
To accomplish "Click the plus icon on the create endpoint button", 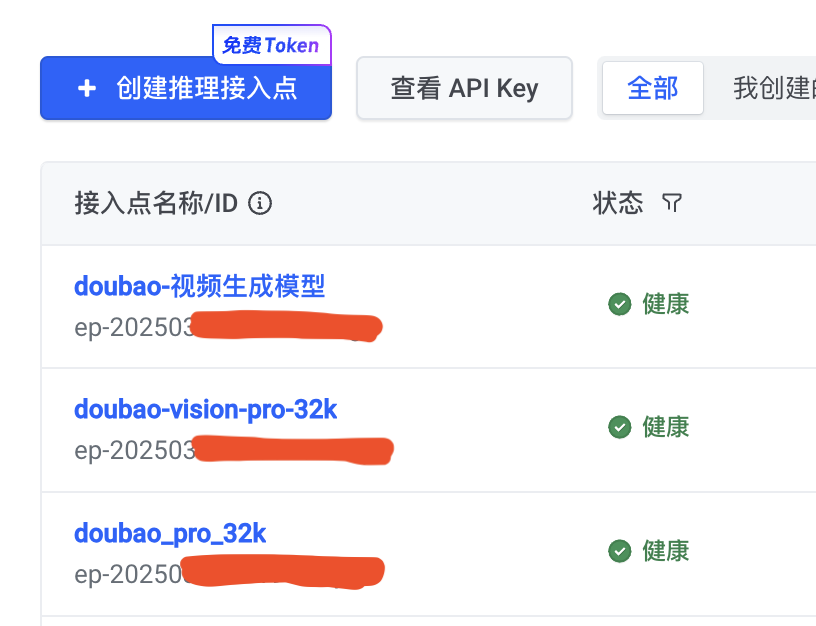I will point(87,89).
